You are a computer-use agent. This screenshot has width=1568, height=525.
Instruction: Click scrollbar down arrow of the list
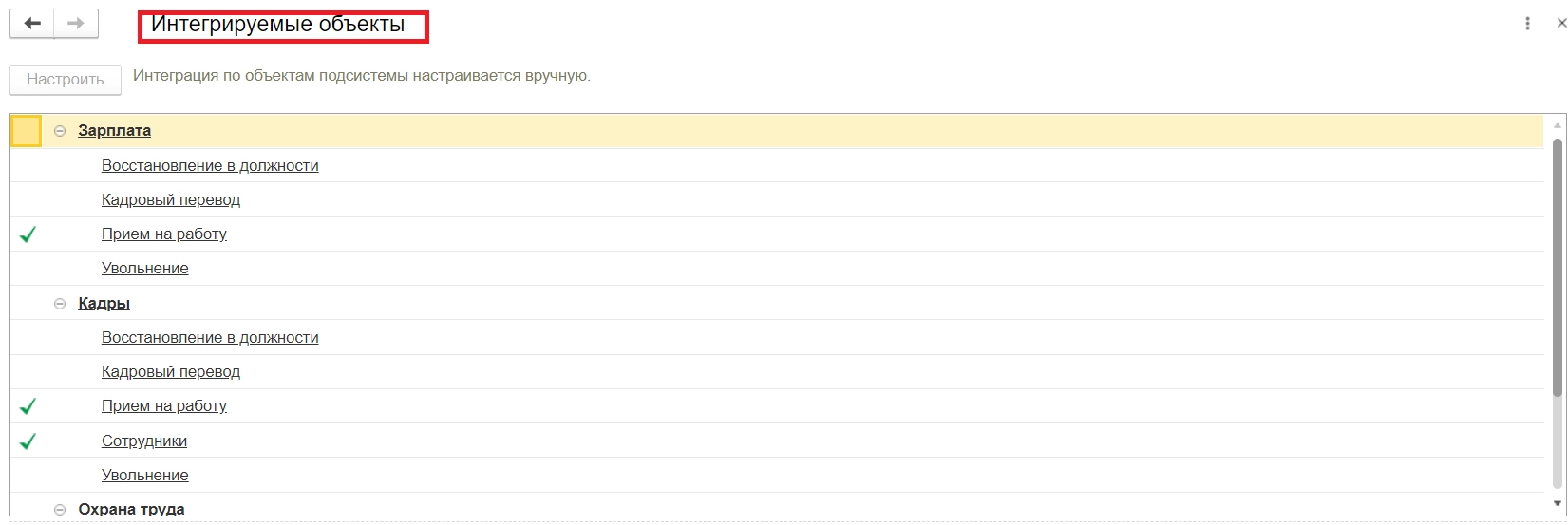tap(1557, 504)
